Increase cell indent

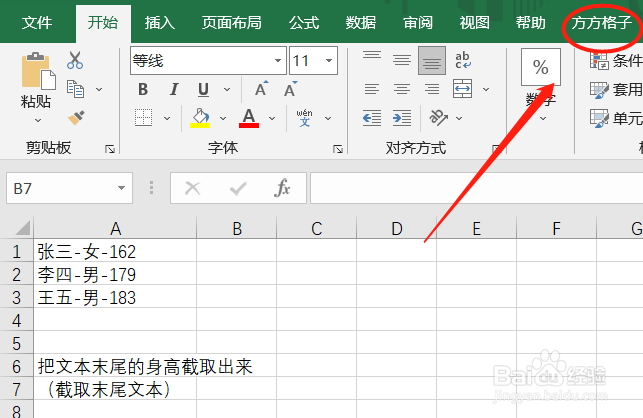402,118
